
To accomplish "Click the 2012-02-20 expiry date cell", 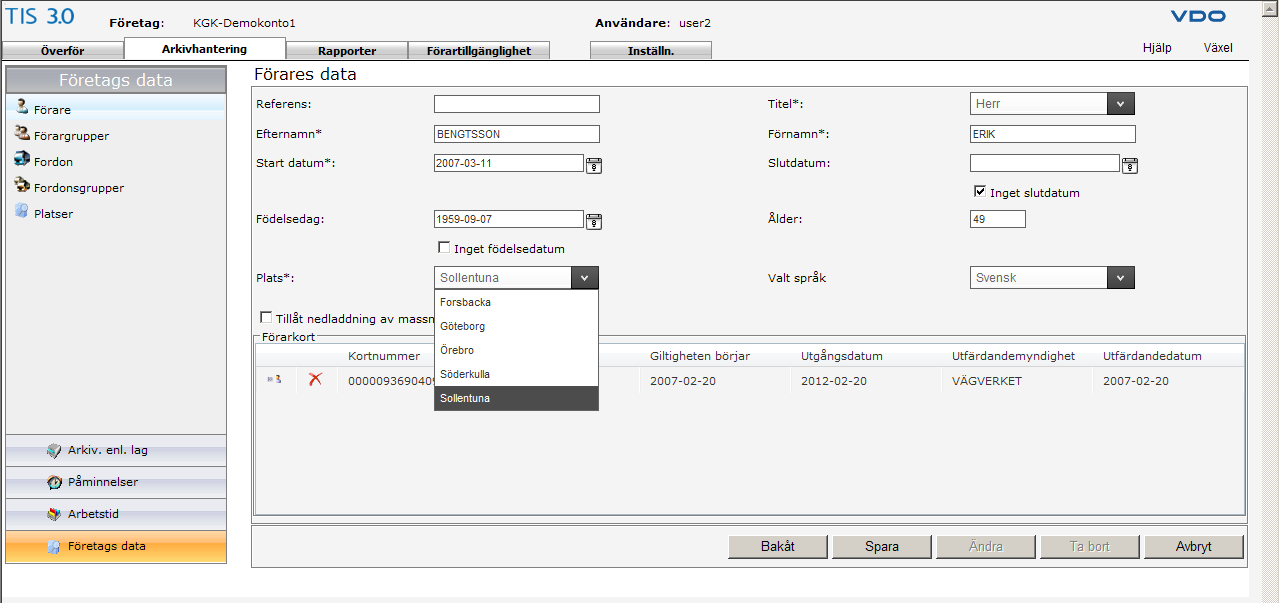I will coord(834,381).
